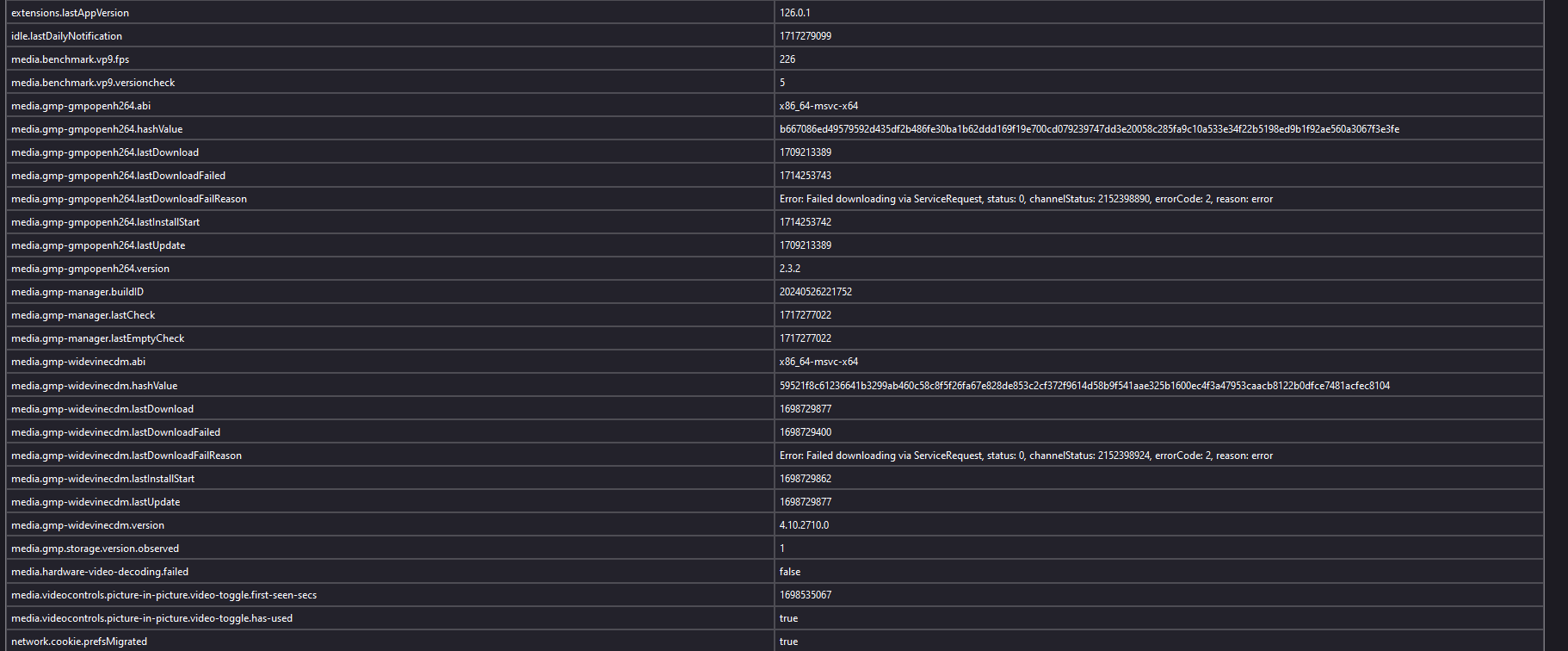Click the 126.0.1 version value
Screen dimensions: 1568x651
pyautogui.click(x=794, y=13)
